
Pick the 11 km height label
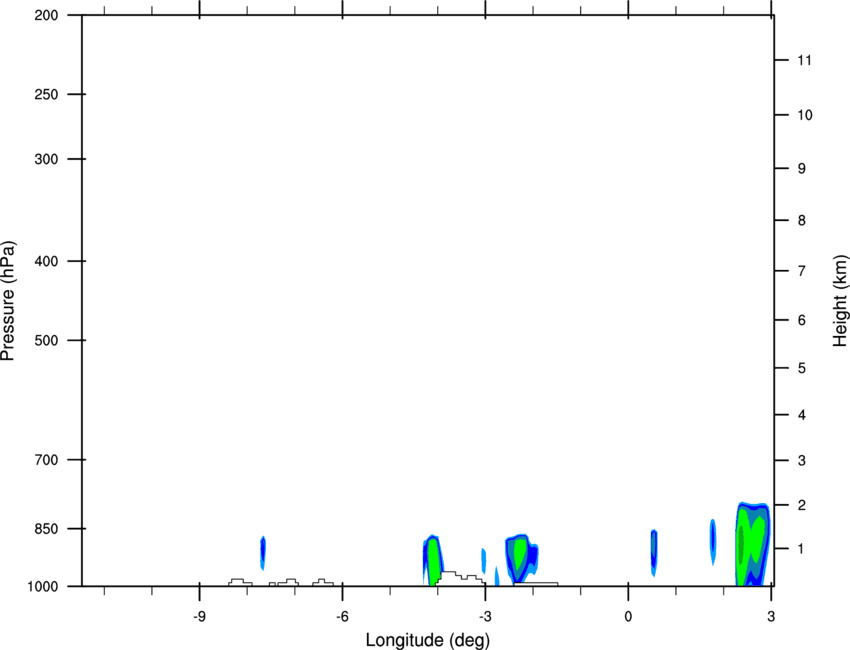804,60
